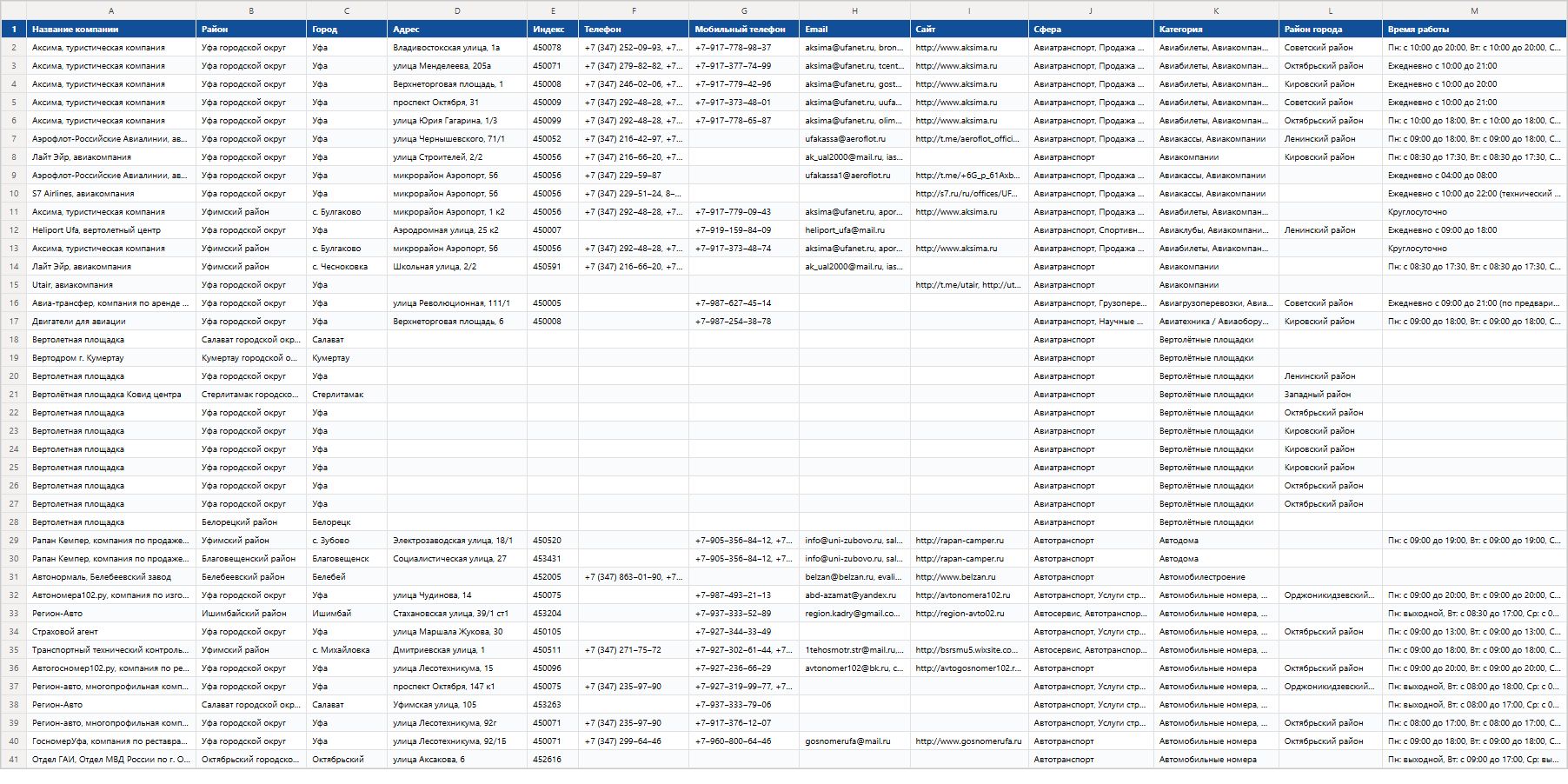Select the site cell 'http://avtonomera102.ru'
This screenshot has width=1568, height=784.
point(969,595)
